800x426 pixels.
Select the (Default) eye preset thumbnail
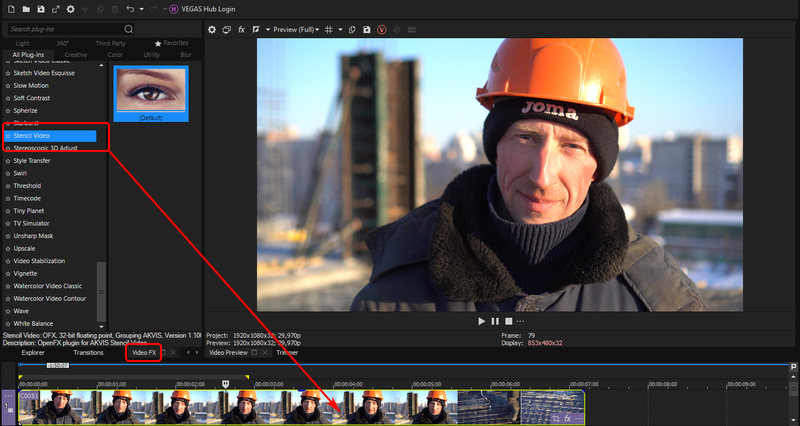pyautogui.click(x=151, y=93)
